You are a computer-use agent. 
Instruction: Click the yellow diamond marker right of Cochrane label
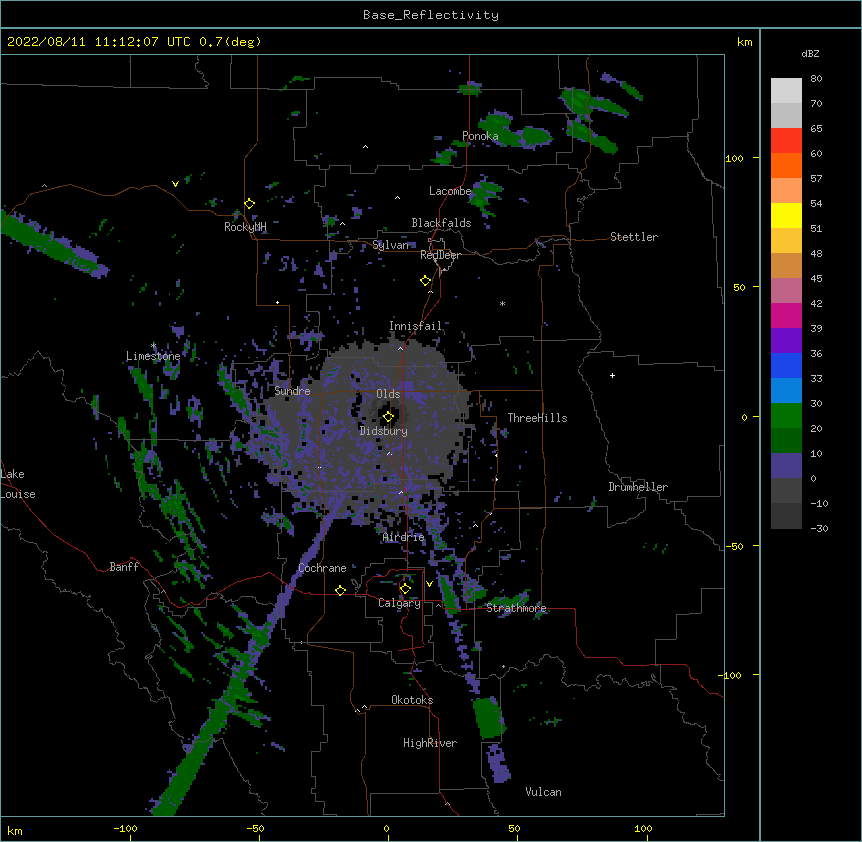(x=340, y=590)
